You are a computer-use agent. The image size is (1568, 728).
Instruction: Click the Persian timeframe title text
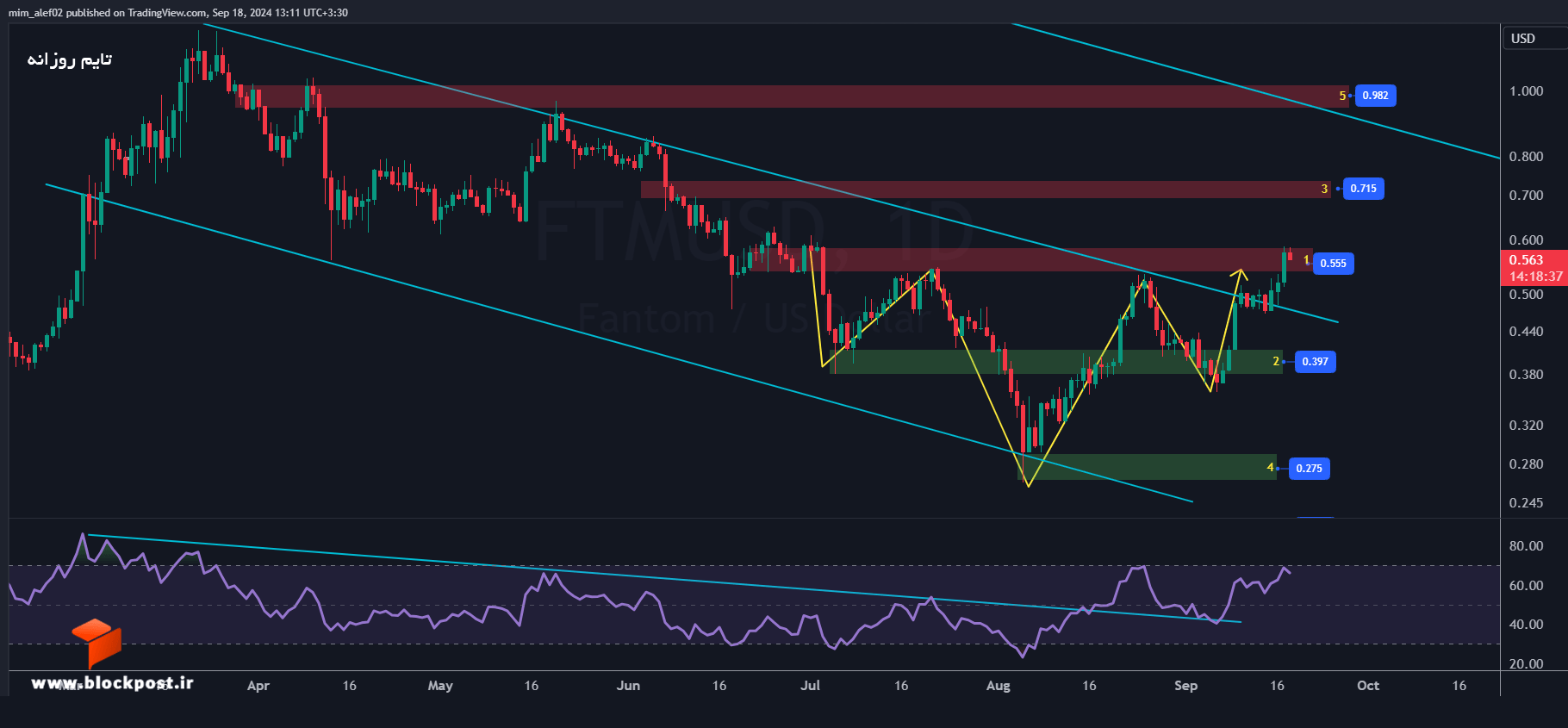[70, 59]
